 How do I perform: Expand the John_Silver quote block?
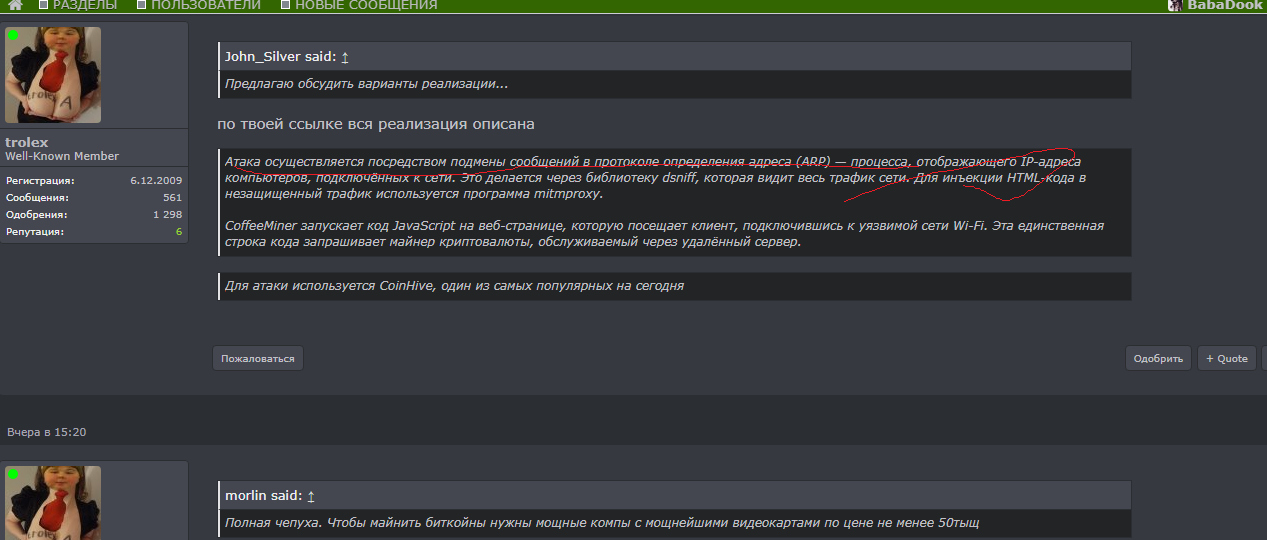[674, 84]
